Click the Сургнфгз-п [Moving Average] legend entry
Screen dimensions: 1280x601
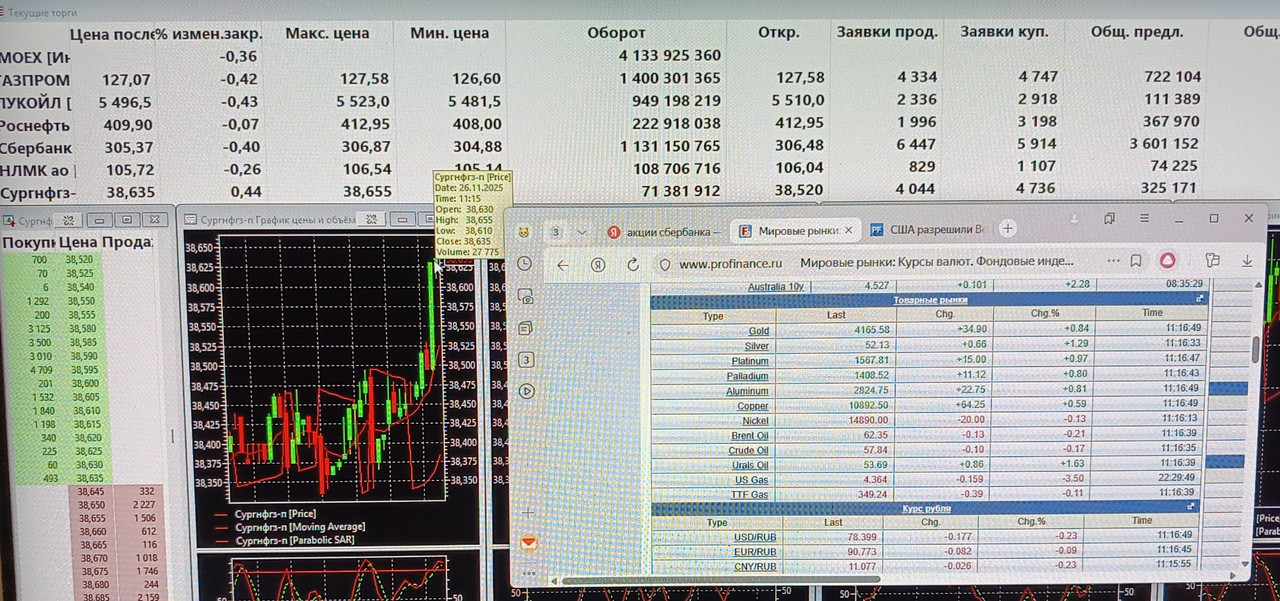coord(299,527)
